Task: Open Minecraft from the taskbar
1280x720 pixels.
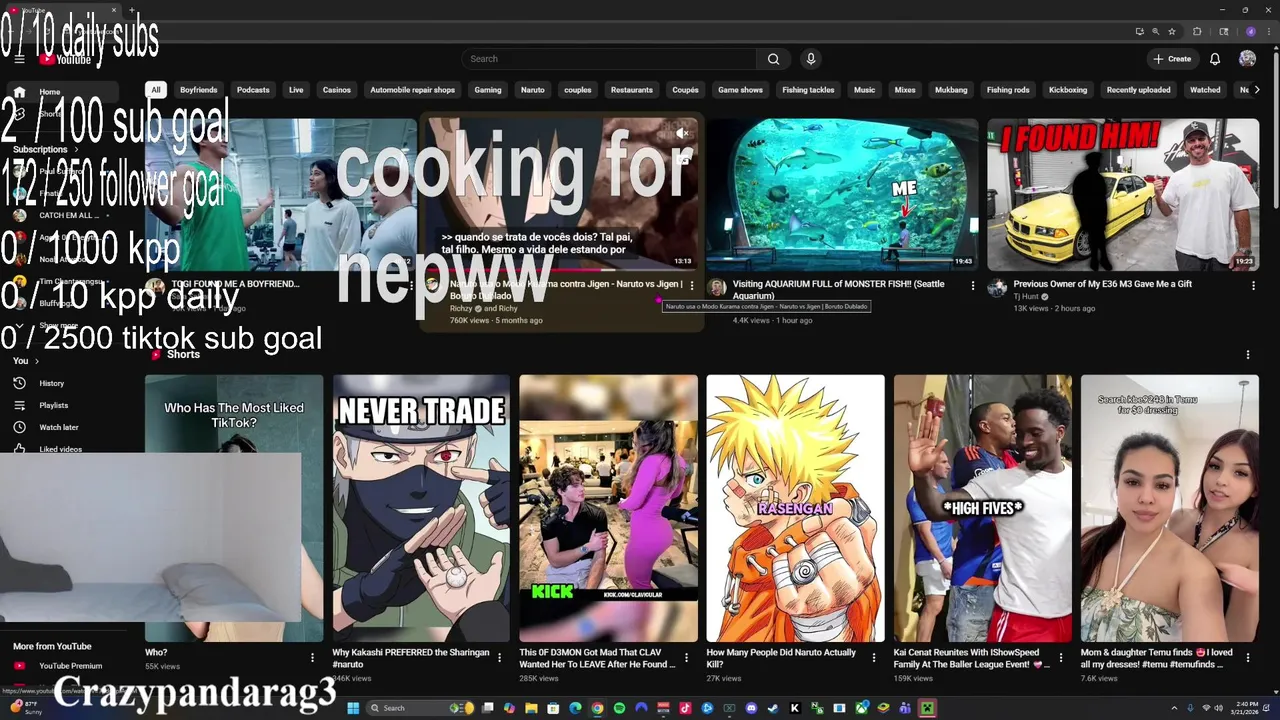Action: click(x=927, y=708)
